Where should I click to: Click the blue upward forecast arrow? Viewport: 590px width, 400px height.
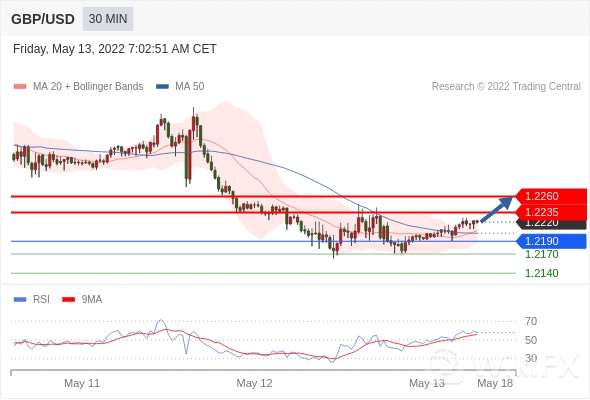(x=497, y=209)
